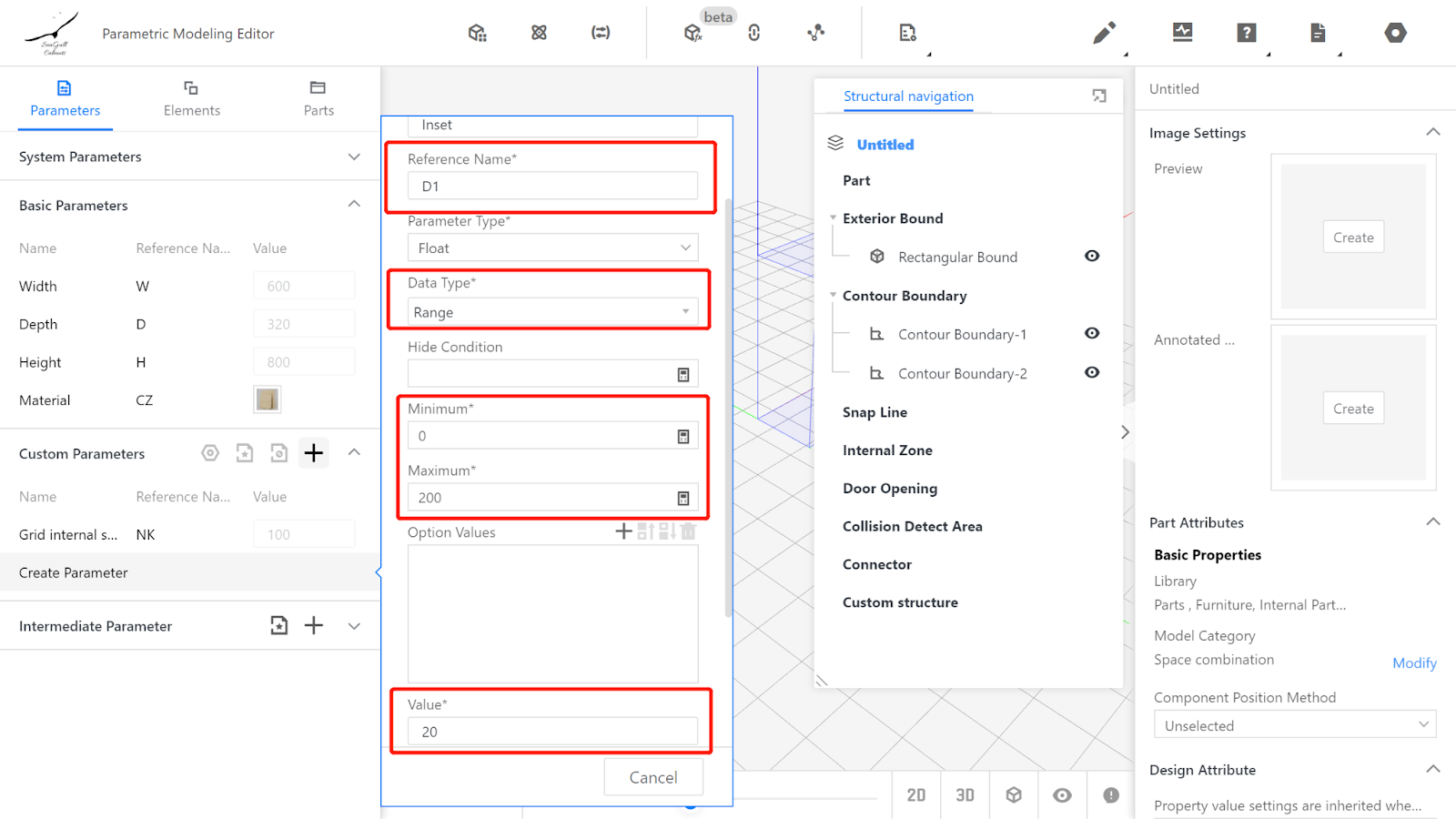Switch to the Elements tab
The height and width of the screenshot is (819, 1456).
191,98
